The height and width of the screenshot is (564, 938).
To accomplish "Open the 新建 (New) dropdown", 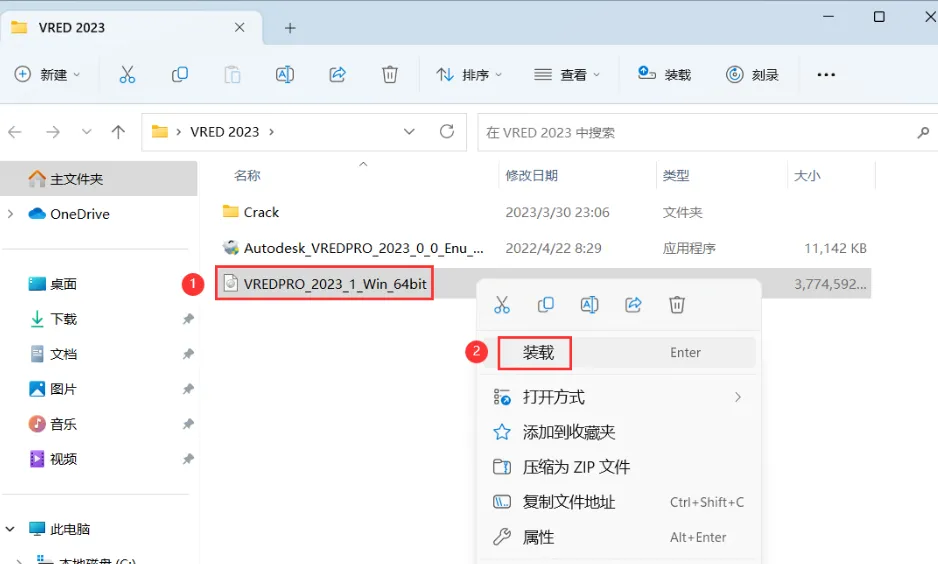I will (x=47, y=75).
